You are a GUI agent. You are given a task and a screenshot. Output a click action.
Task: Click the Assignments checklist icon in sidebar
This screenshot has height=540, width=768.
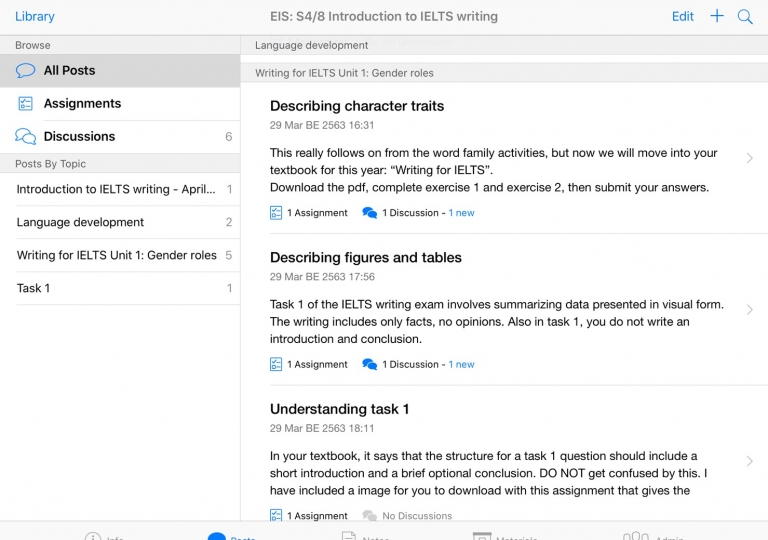pyautogui.click(x=25, y=103)
